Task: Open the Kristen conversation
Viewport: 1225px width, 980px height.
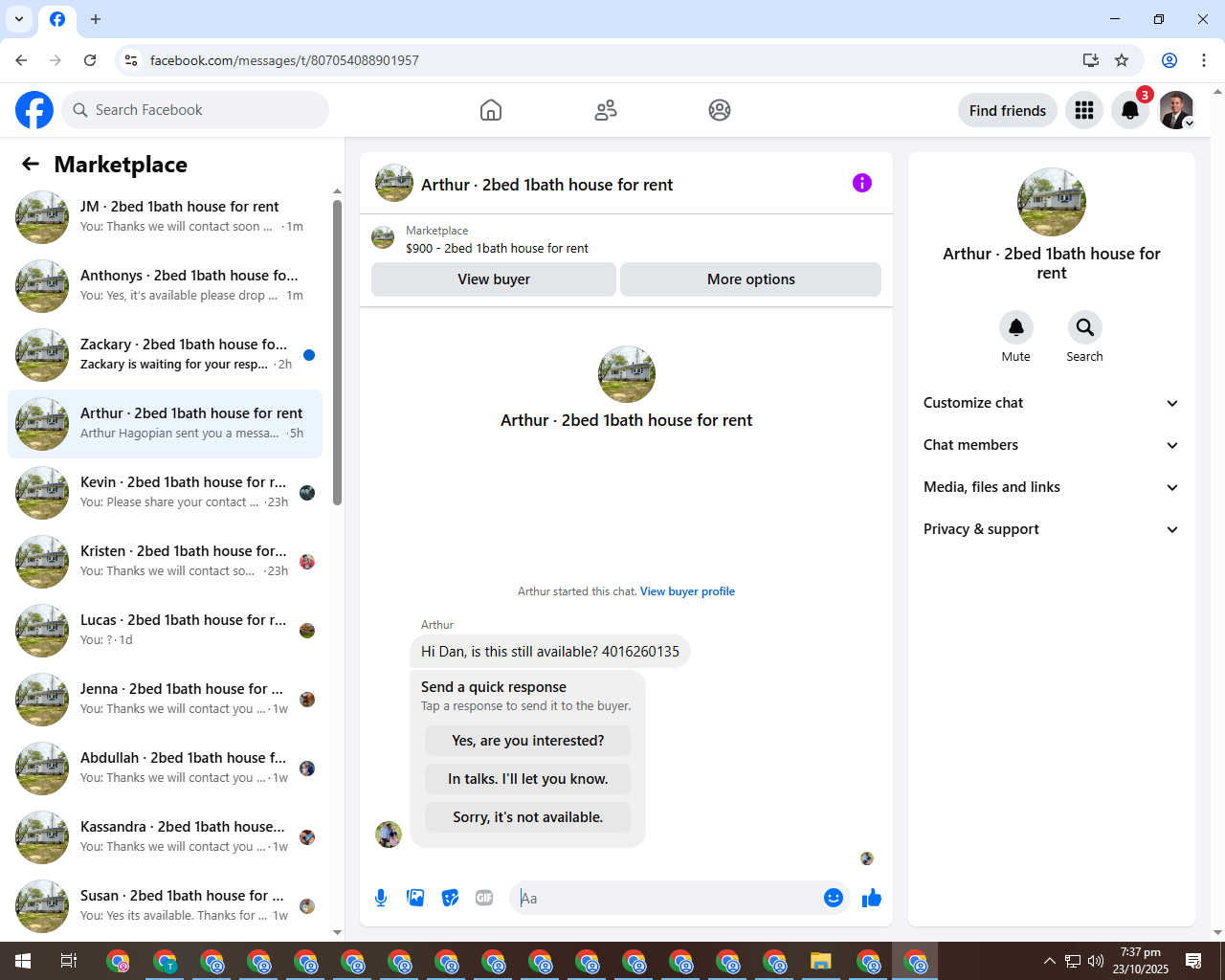Action: tap(165, 562)
